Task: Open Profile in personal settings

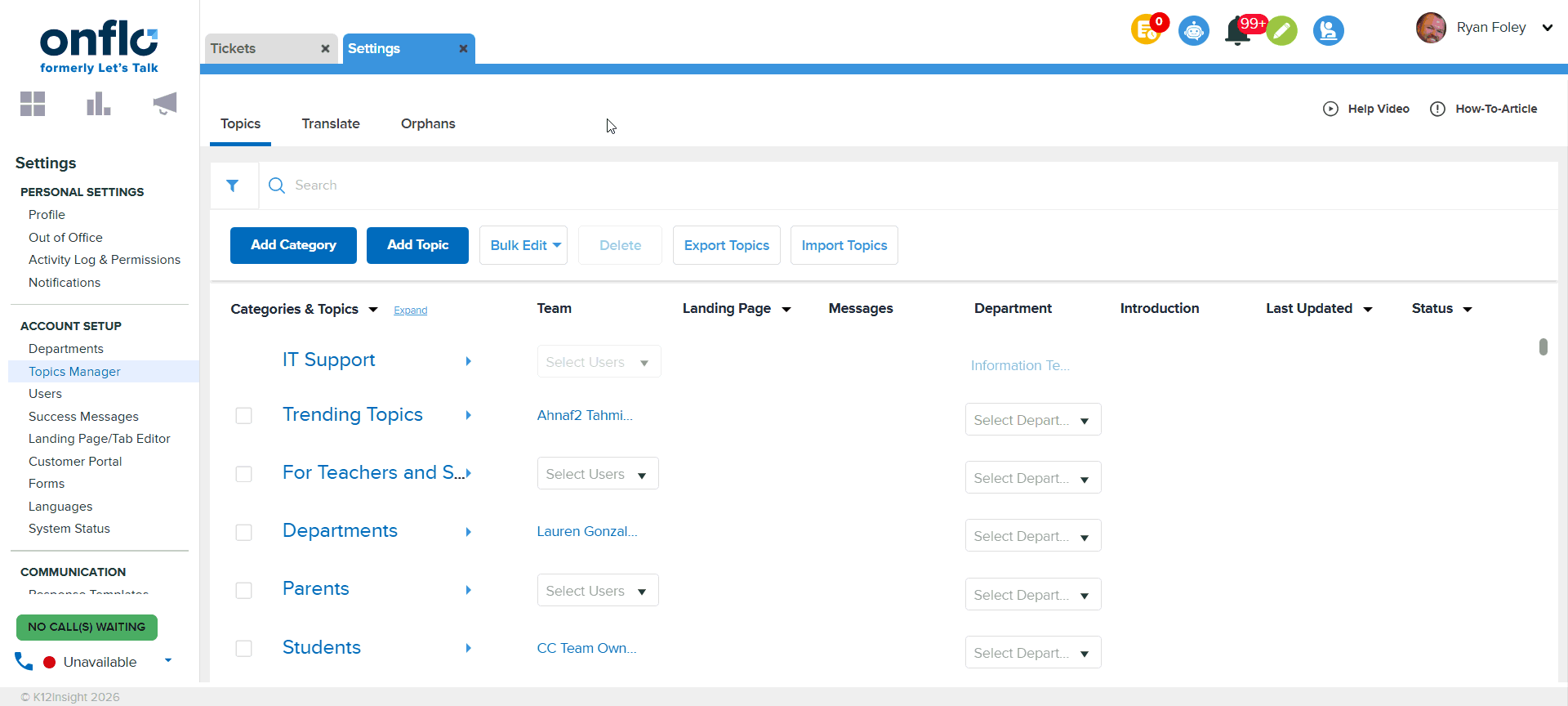Action: pyautogui.click(x=47, y=215)
